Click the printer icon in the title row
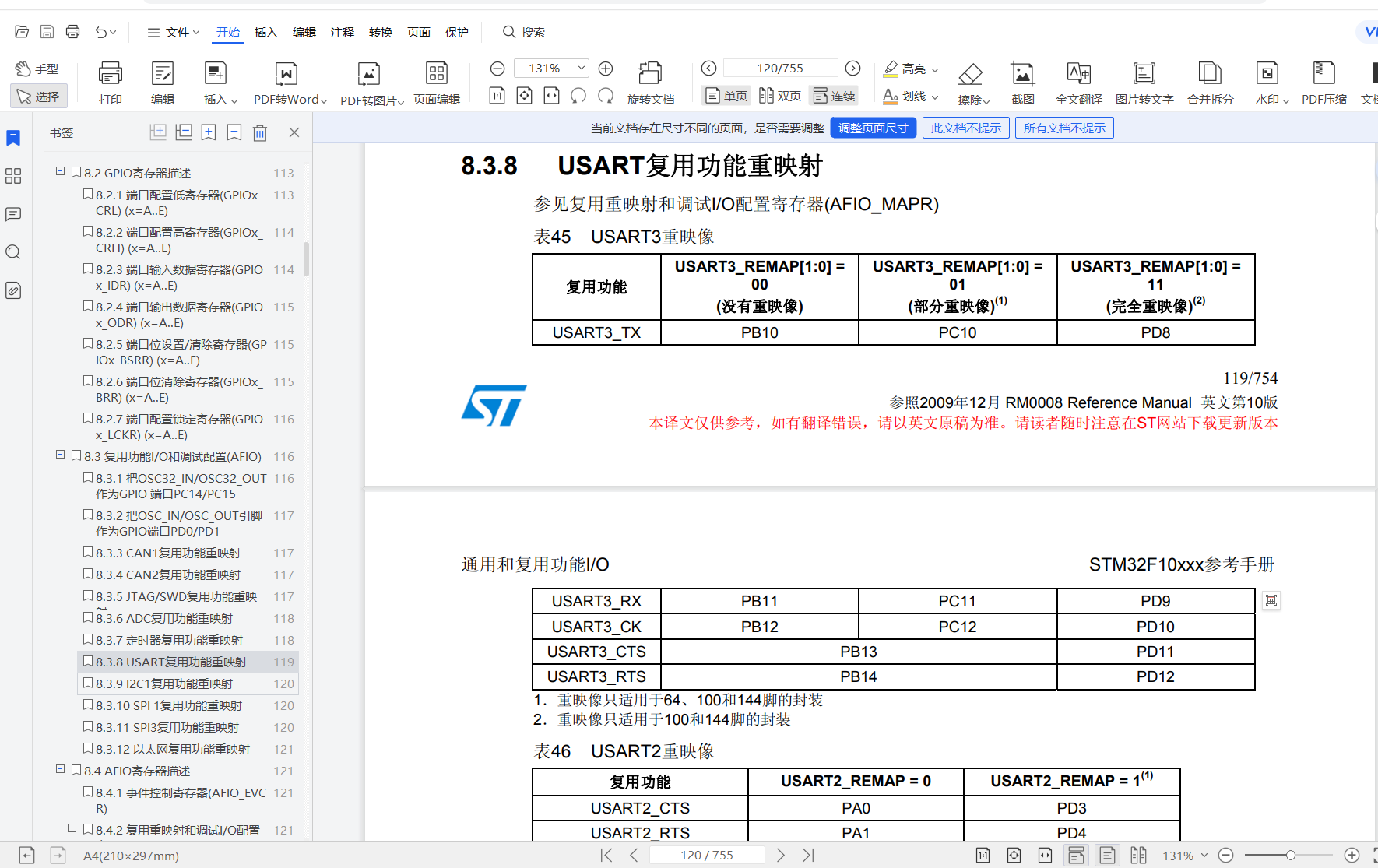This screenshot has height=868, width=1378. pyautogui.click(x=72, y=32)
